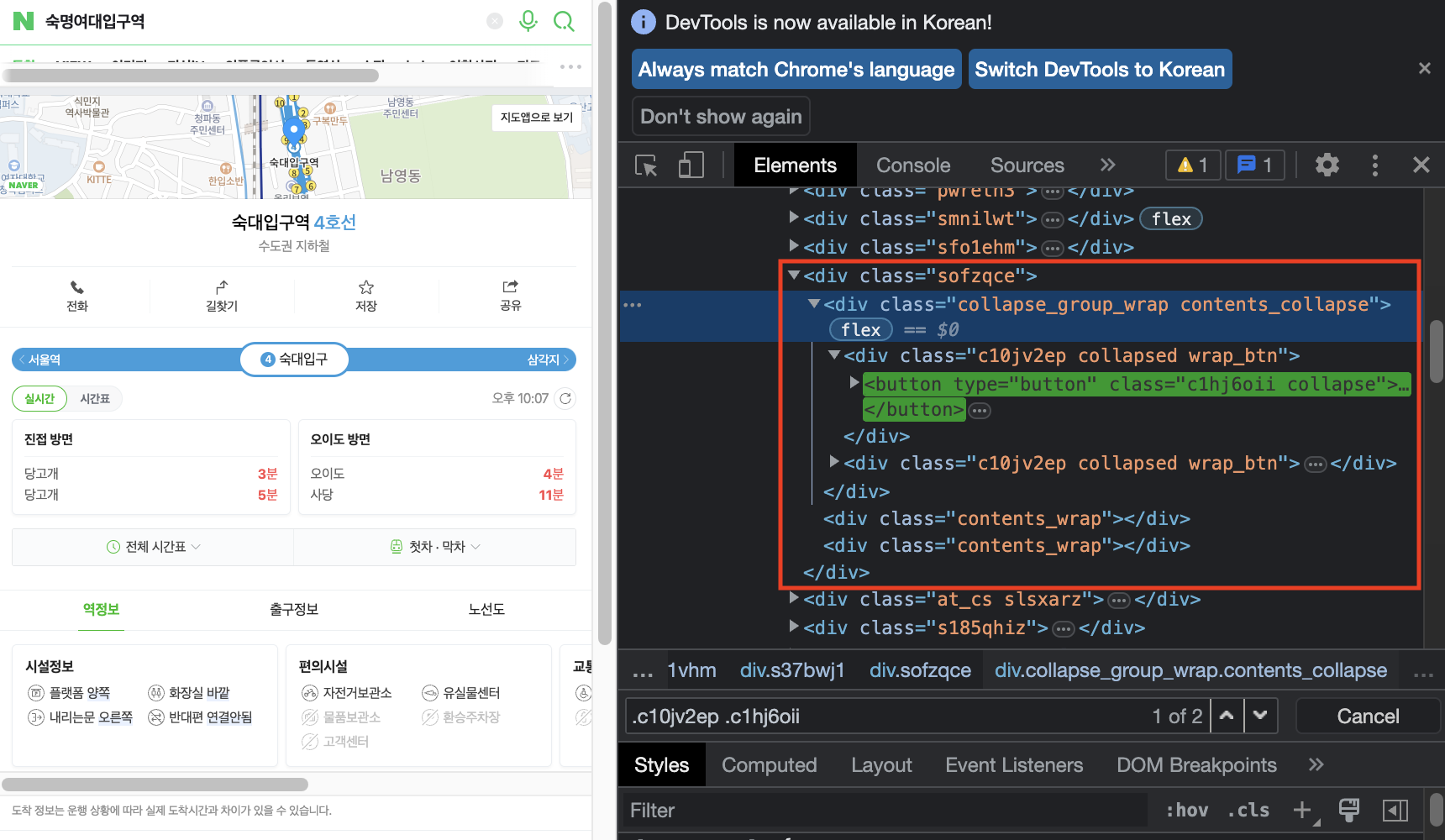Cancel the DevTools element search

[x=1368, y=716]
